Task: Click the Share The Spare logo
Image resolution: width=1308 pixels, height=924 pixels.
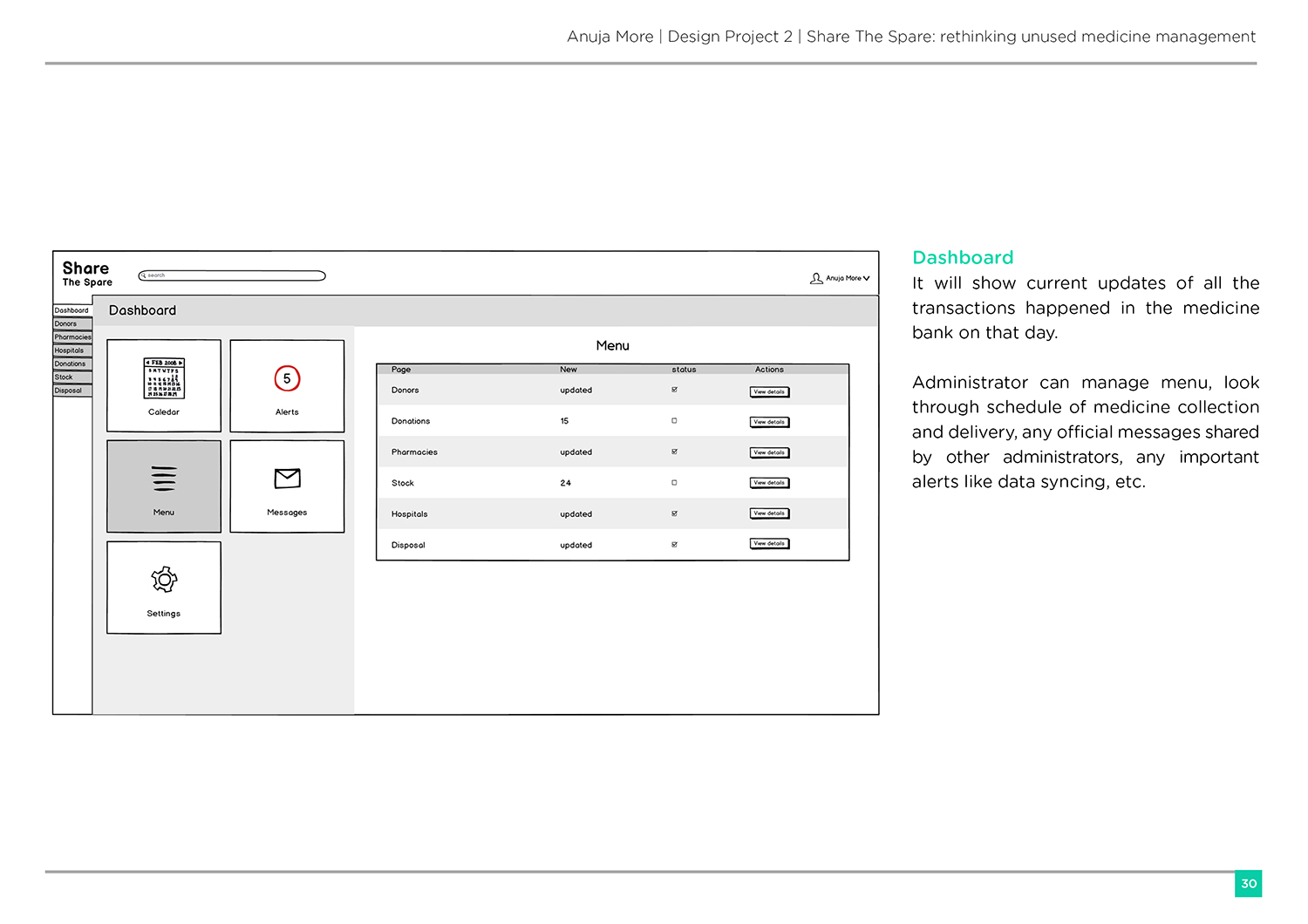Action: [87, 274]
